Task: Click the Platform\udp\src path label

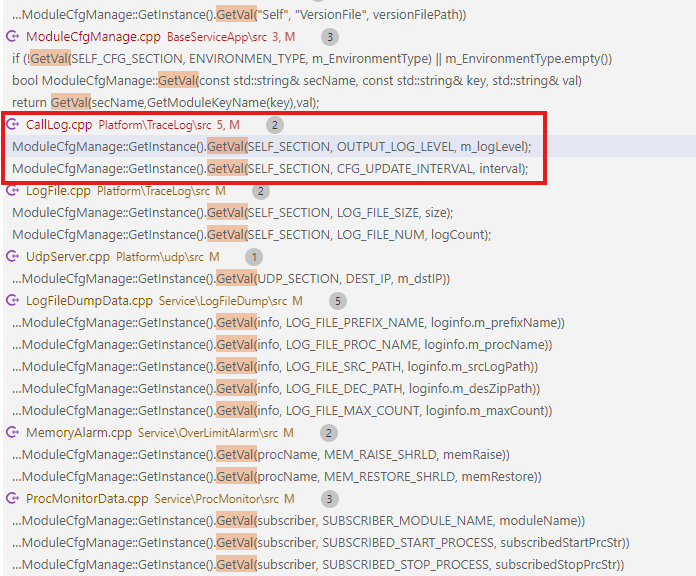Action: pyautogui.click(x=160, y=257)
